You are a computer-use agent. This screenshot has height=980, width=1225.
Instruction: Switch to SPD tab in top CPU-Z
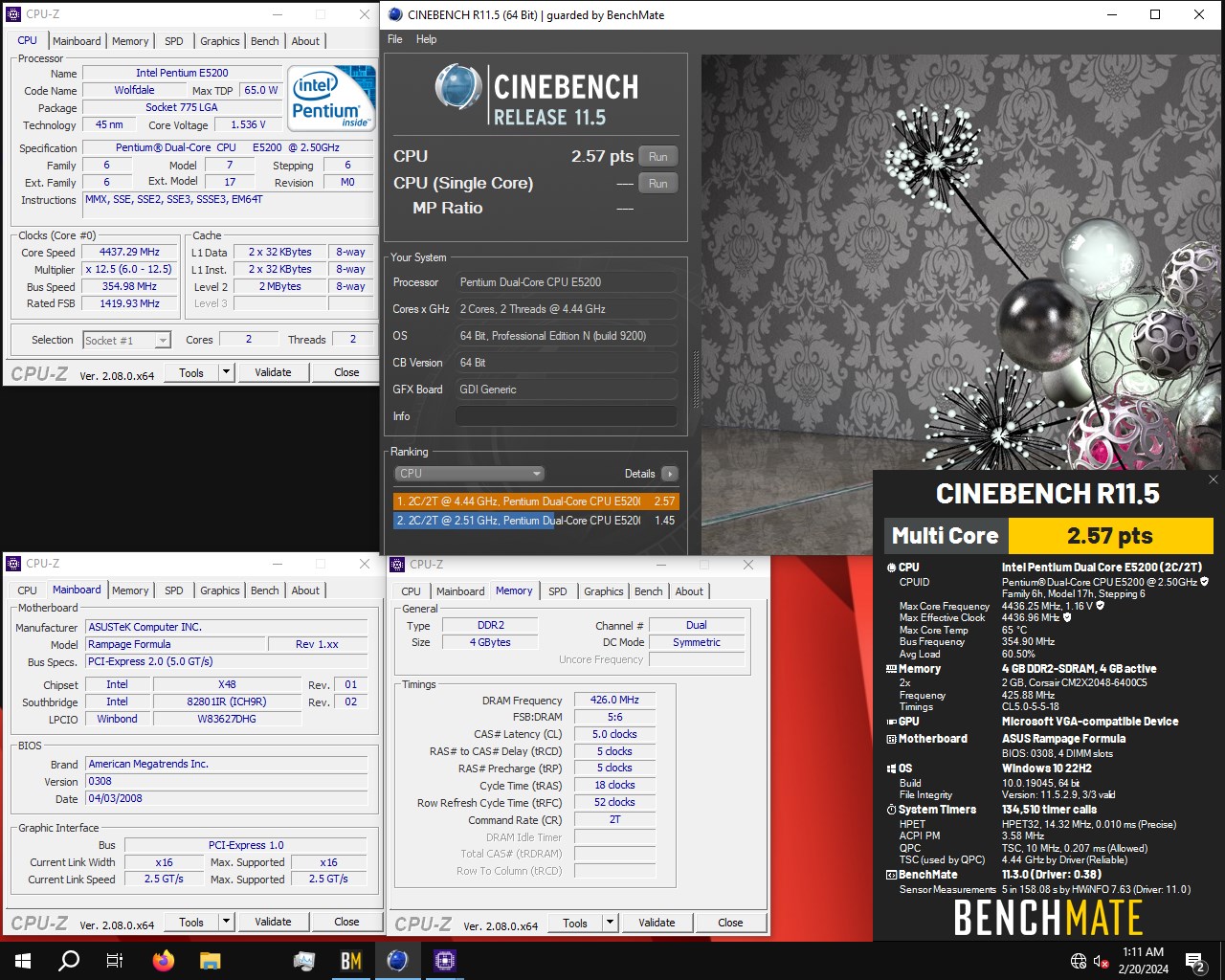coord(173,41)
